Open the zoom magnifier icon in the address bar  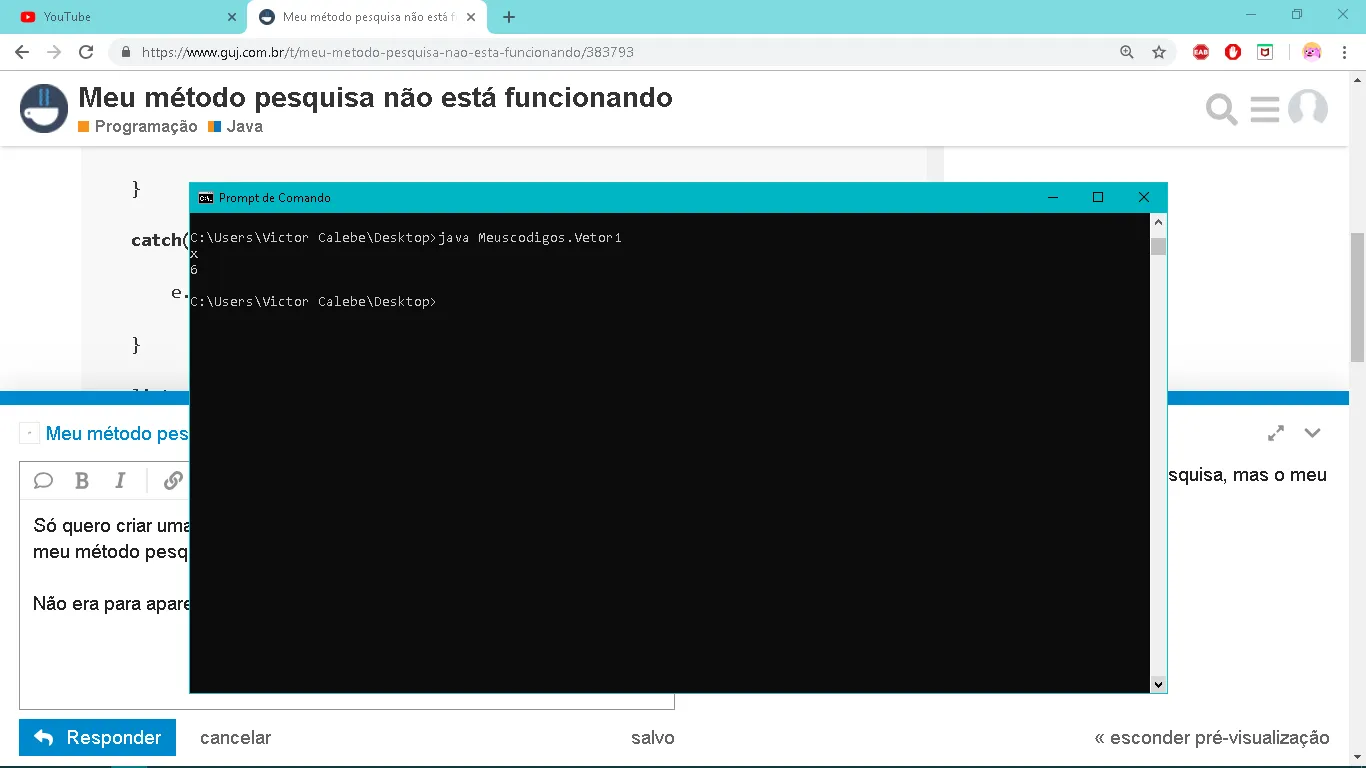pos(1127,52)
